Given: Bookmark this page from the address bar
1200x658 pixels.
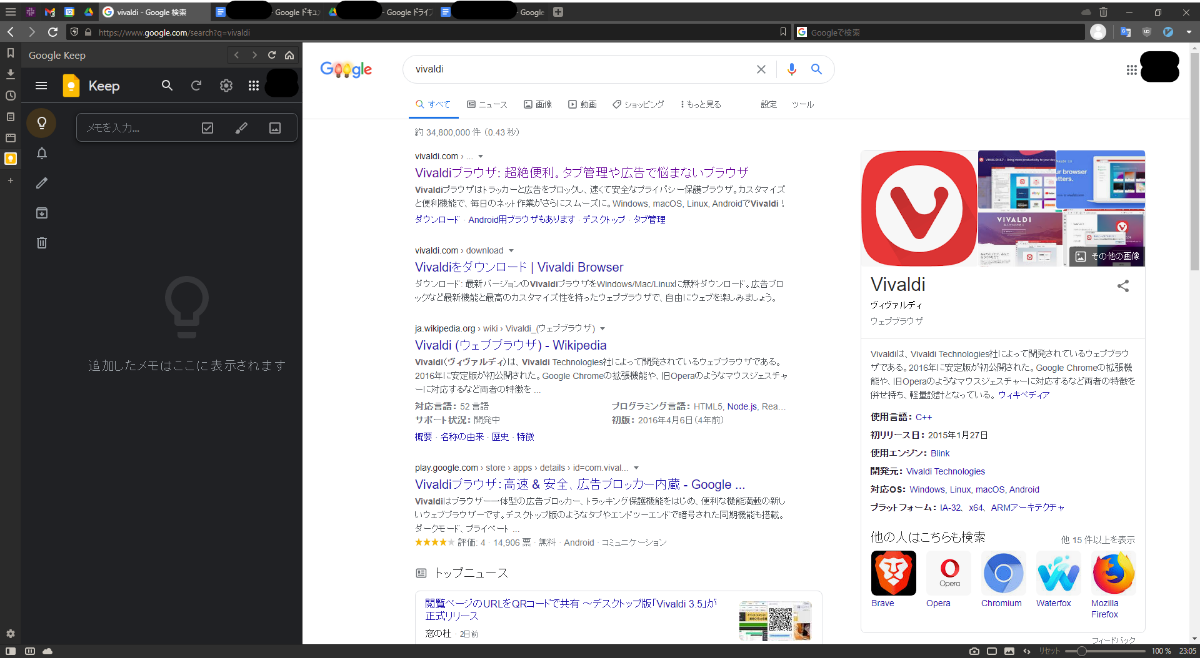Looking at the screenshot, I should coord(783,32).
